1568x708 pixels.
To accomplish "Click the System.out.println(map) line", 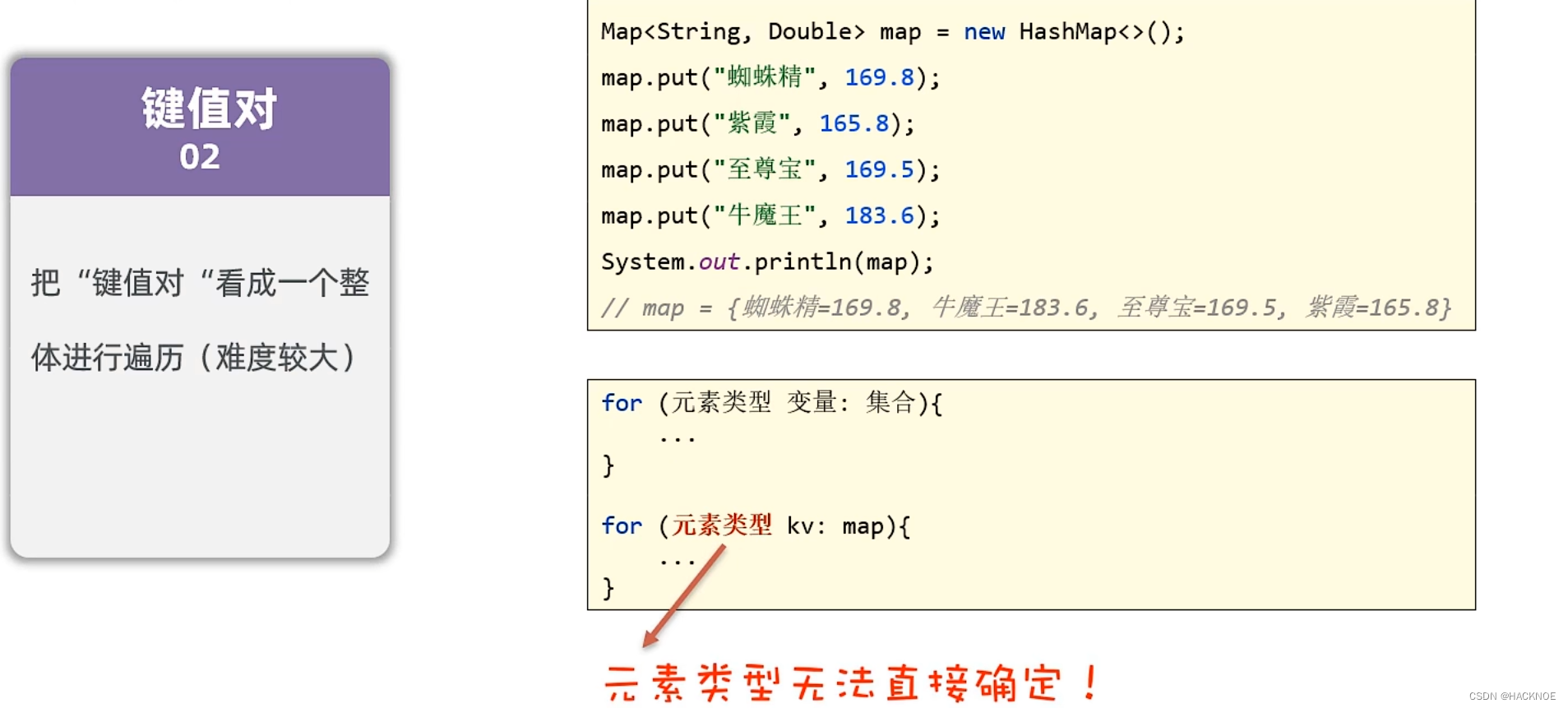I will click(x=767, y=261).
